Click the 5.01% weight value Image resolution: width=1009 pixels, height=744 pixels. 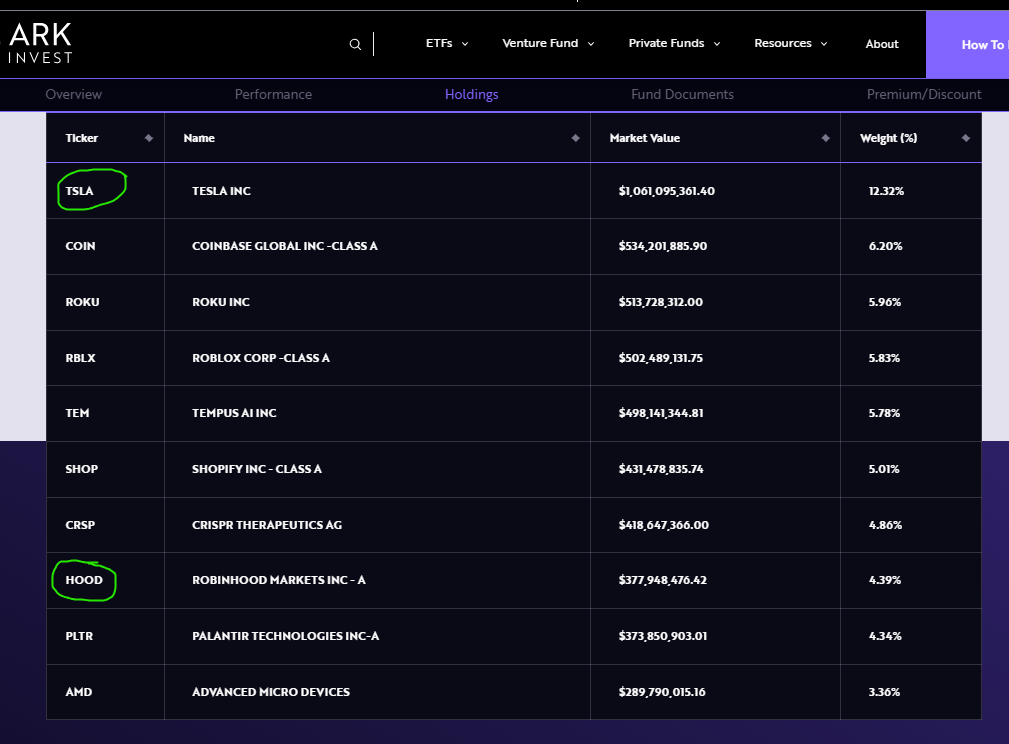(884, 469)
